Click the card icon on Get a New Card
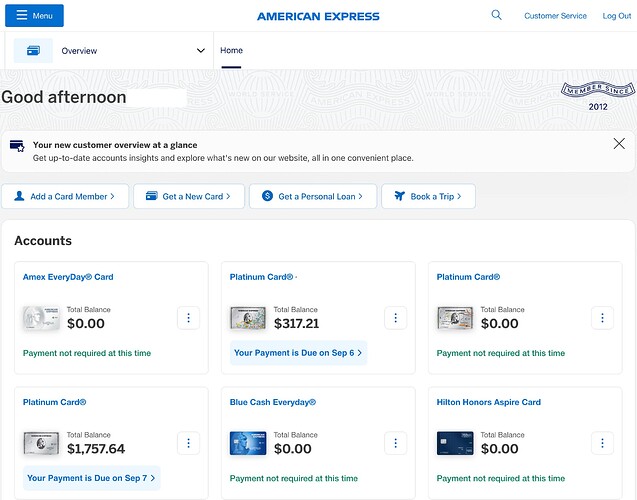Screen dimensions: 637x500 (x=152, y=196)
